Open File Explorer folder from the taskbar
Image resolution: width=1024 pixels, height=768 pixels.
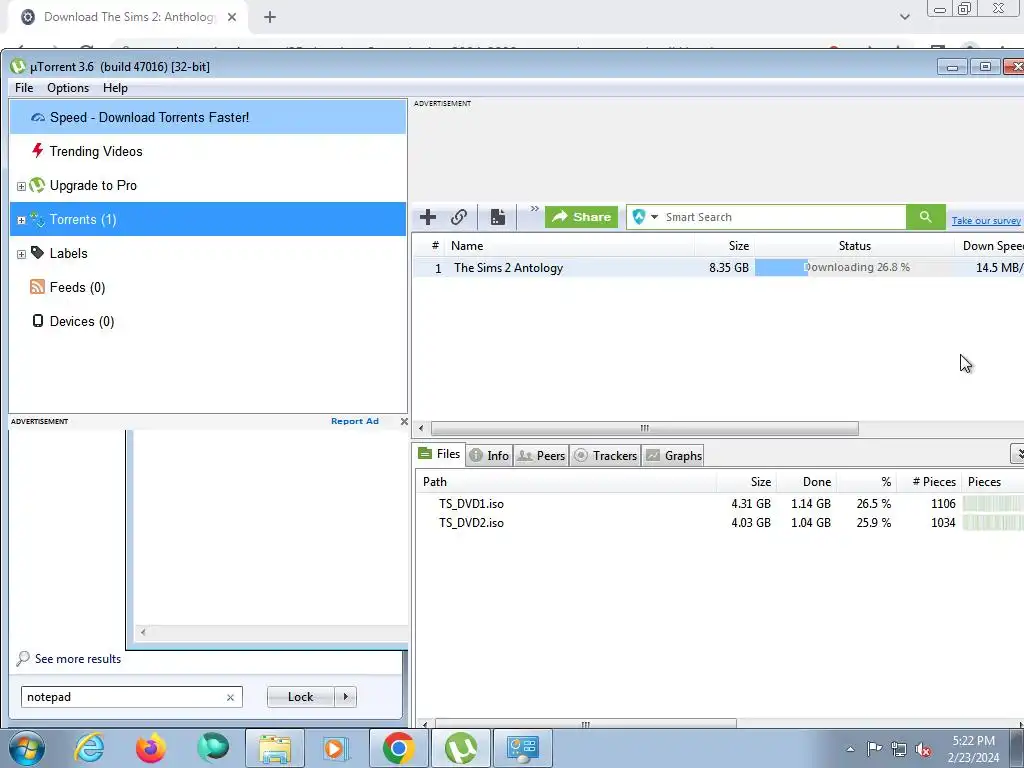coord(275,748)
